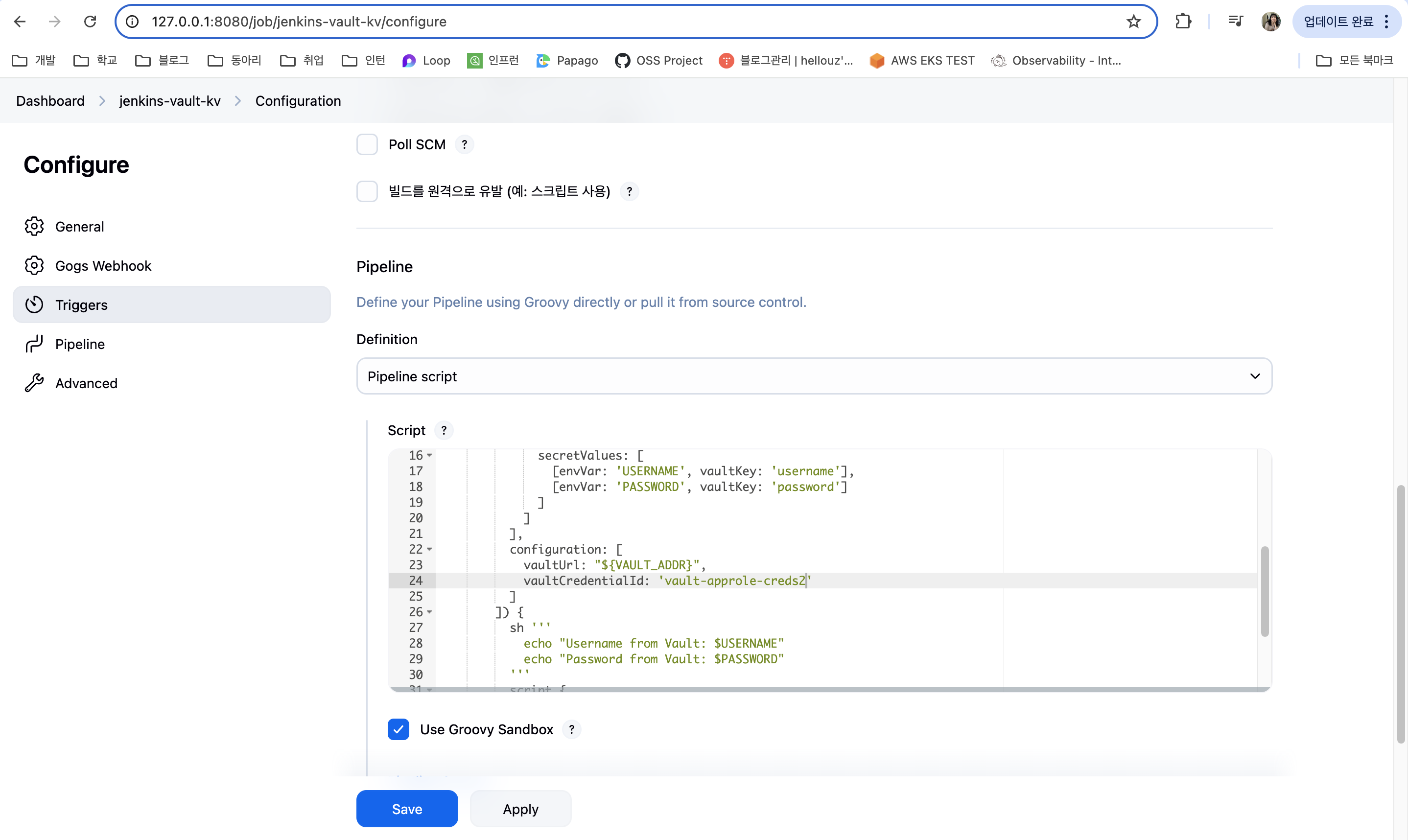
Task: Collapse code fold arrow at line 16
Action: [x=429, y=456]
